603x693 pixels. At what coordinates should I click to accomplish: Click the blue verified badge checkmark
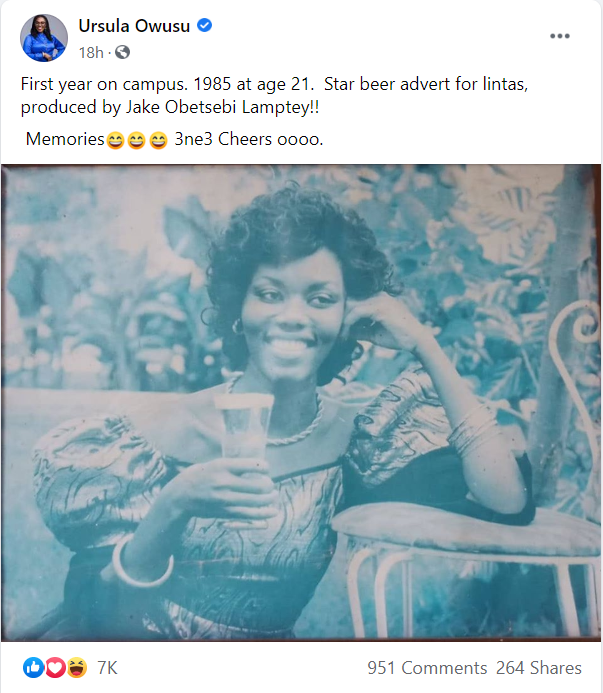pyautogui.click(x=204, y=26)
